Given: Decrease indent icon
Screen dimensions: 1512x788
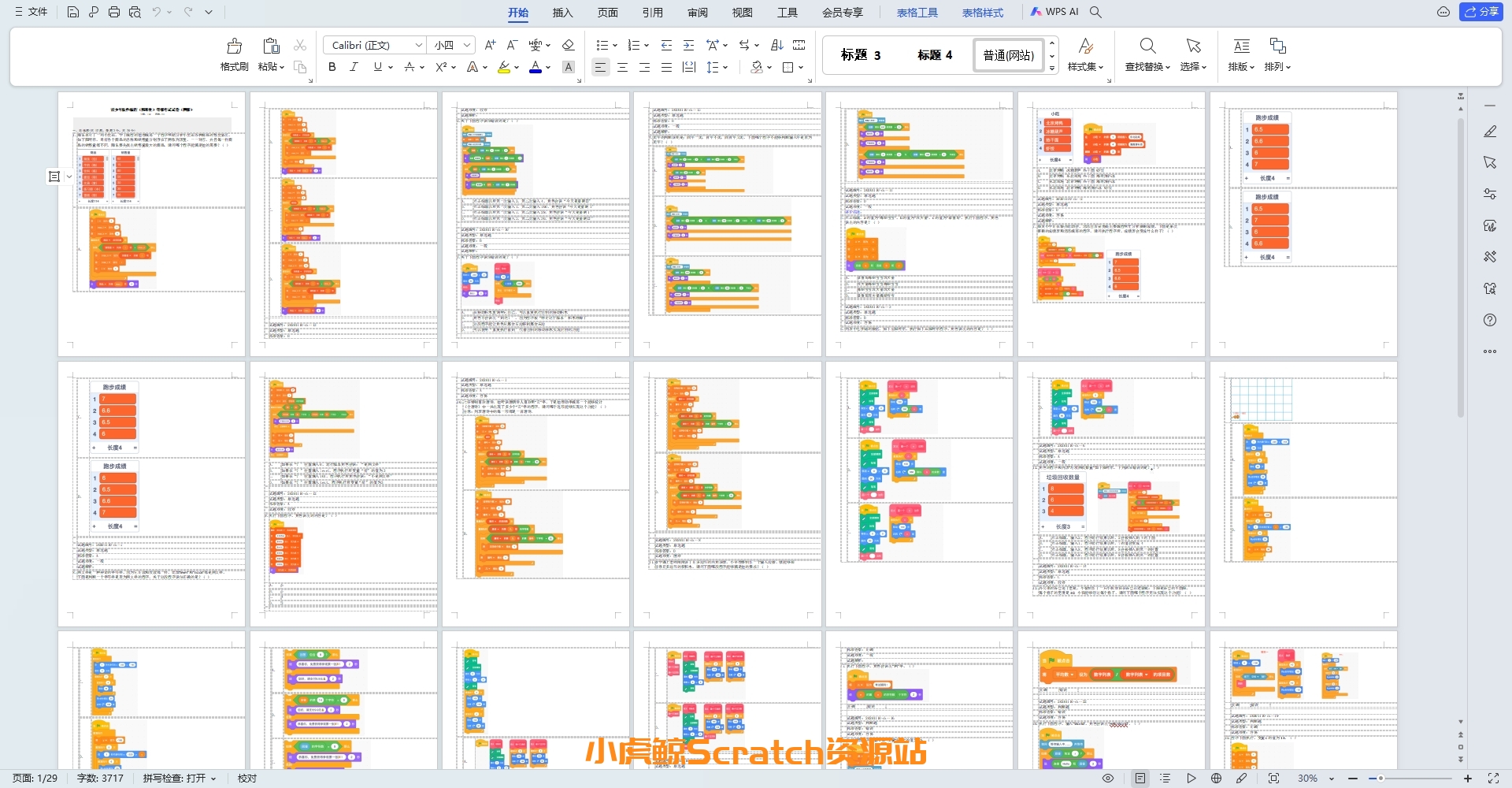Looking at the screenshot, I should pos(667,45).
